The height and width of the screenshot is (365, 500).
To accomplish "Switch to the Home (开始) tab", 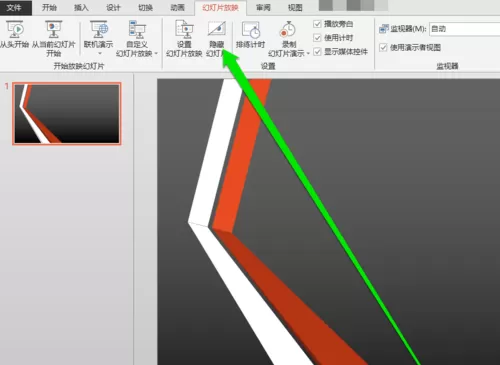I will tap(49, 8).
